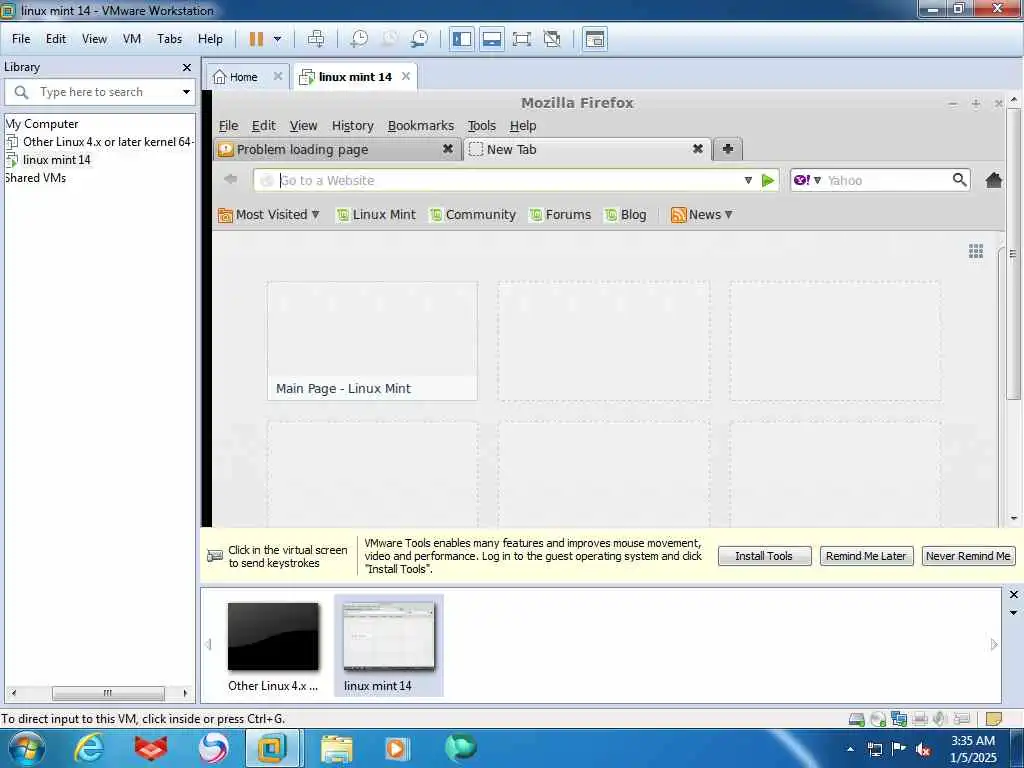Screen dimensions: 1024x768
Task: Open the VMware Help menu
Action: point(210,39)
